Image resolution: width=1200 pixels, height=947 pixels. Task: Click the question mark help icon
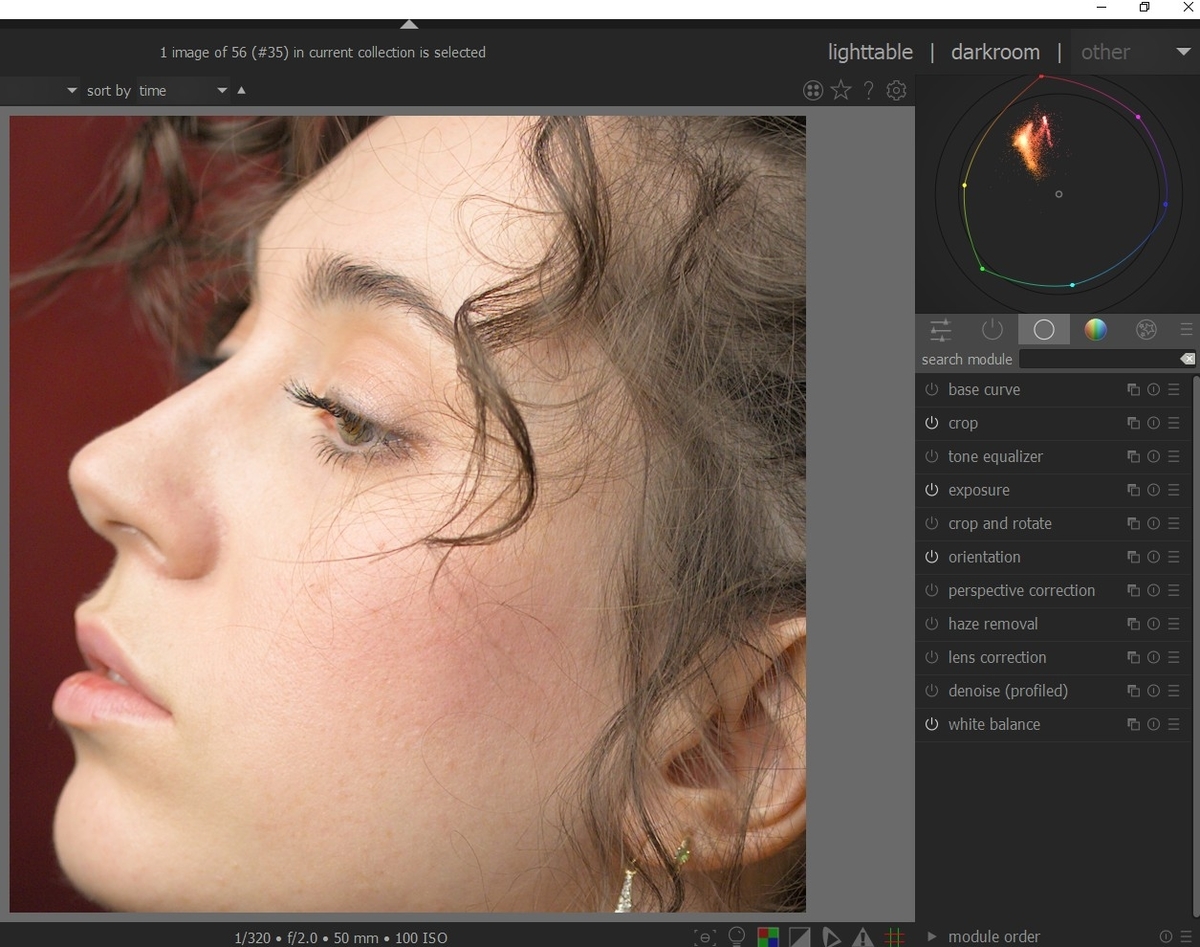pos(868,91)
